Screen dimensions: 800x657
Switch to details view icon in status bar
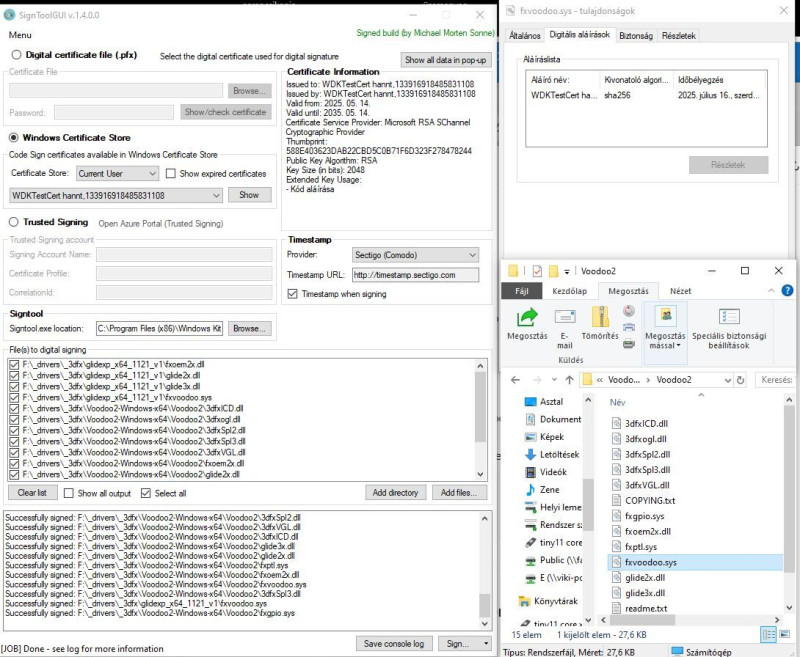(x=768, y=635)
